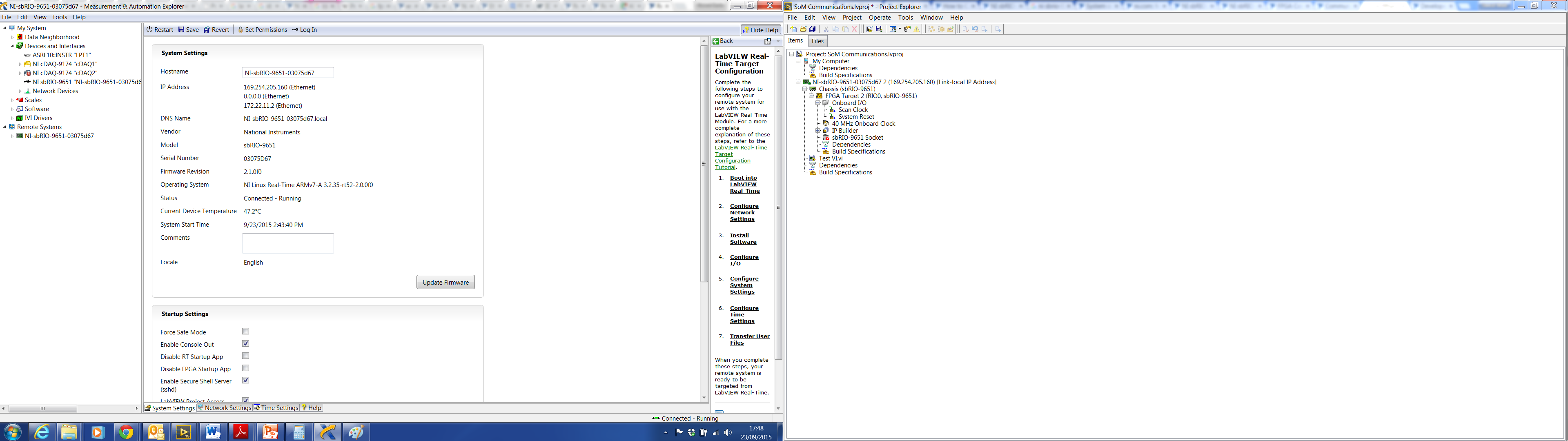Select sbRIO-9651 Socket item
This screenshot has height=441, width=1568.
[x=857, y=138]
